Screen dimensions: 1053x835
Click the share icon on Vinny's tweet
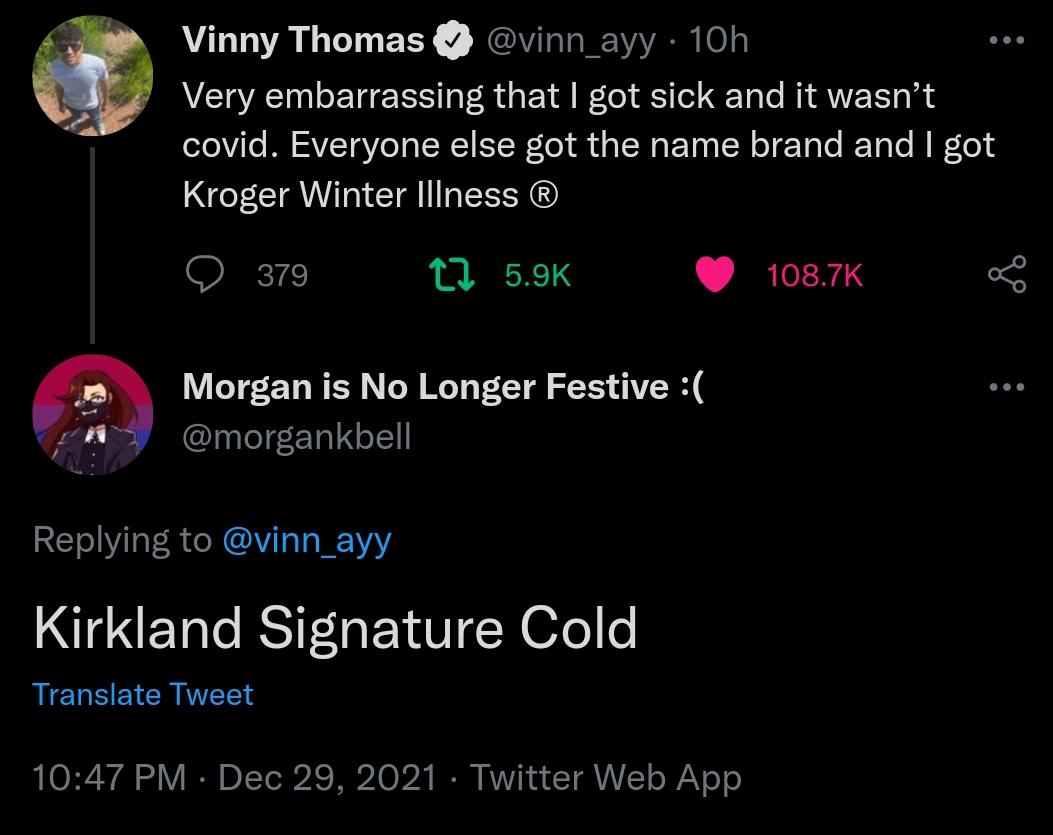click(1006, 274)
